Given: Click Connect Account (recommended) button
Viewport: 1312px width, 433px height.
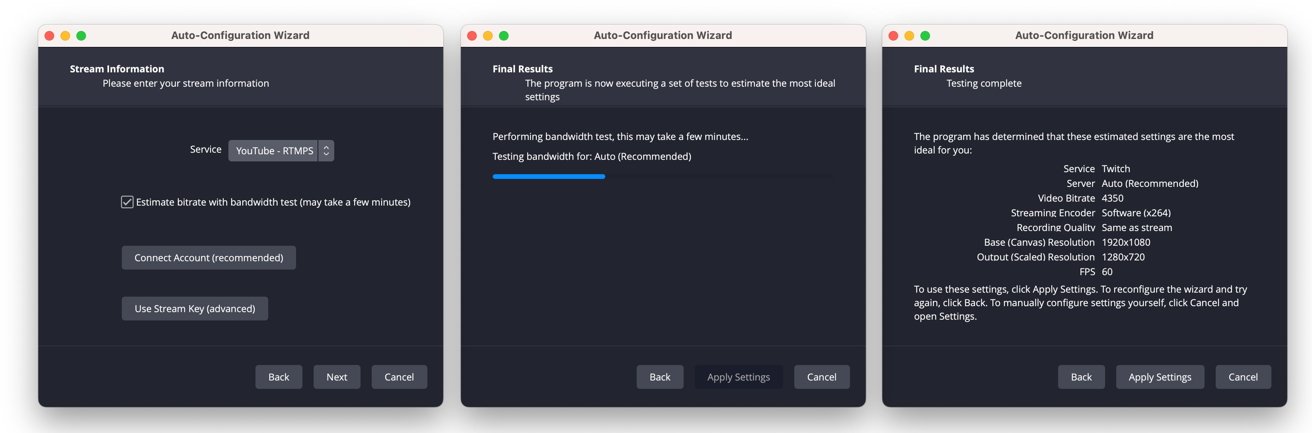Looking at the screenshot, I should coord(209,258).
